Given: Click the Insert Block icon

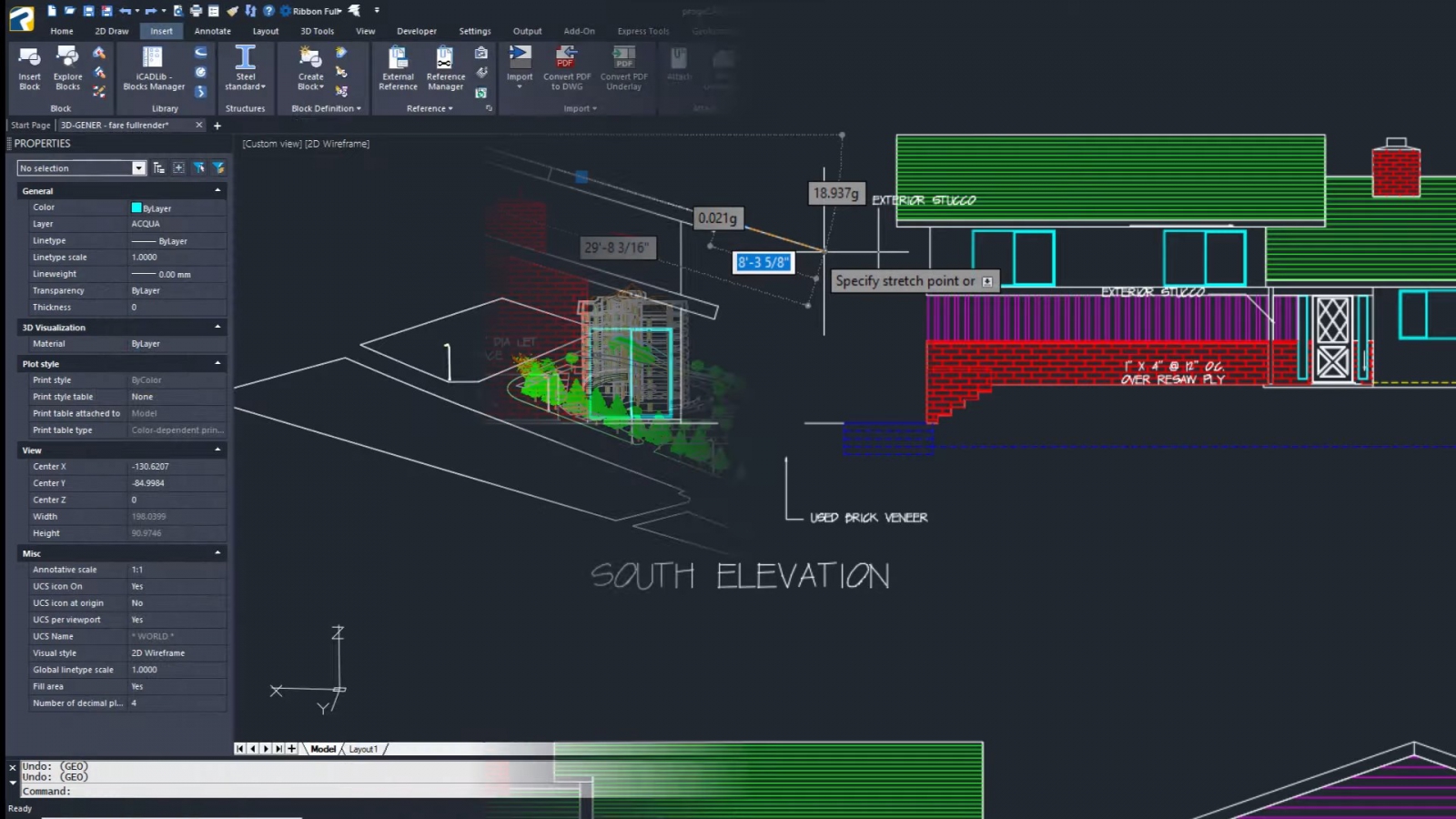Looking at the screenshot, I should 29,67.
